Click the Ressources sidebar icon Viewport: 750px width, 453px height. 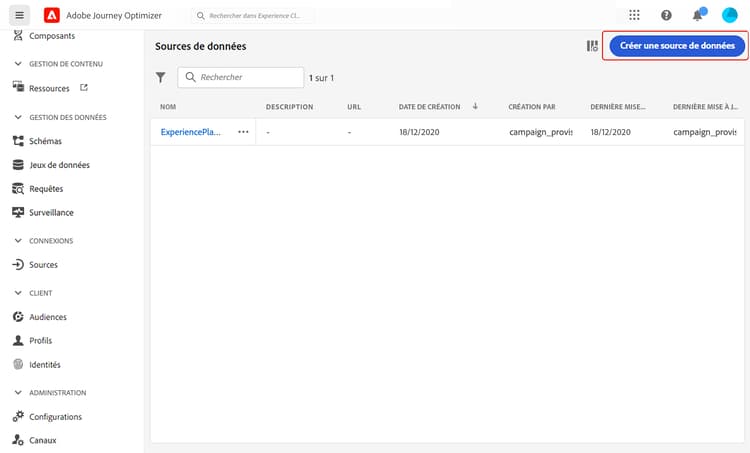[x=18, y=87]
